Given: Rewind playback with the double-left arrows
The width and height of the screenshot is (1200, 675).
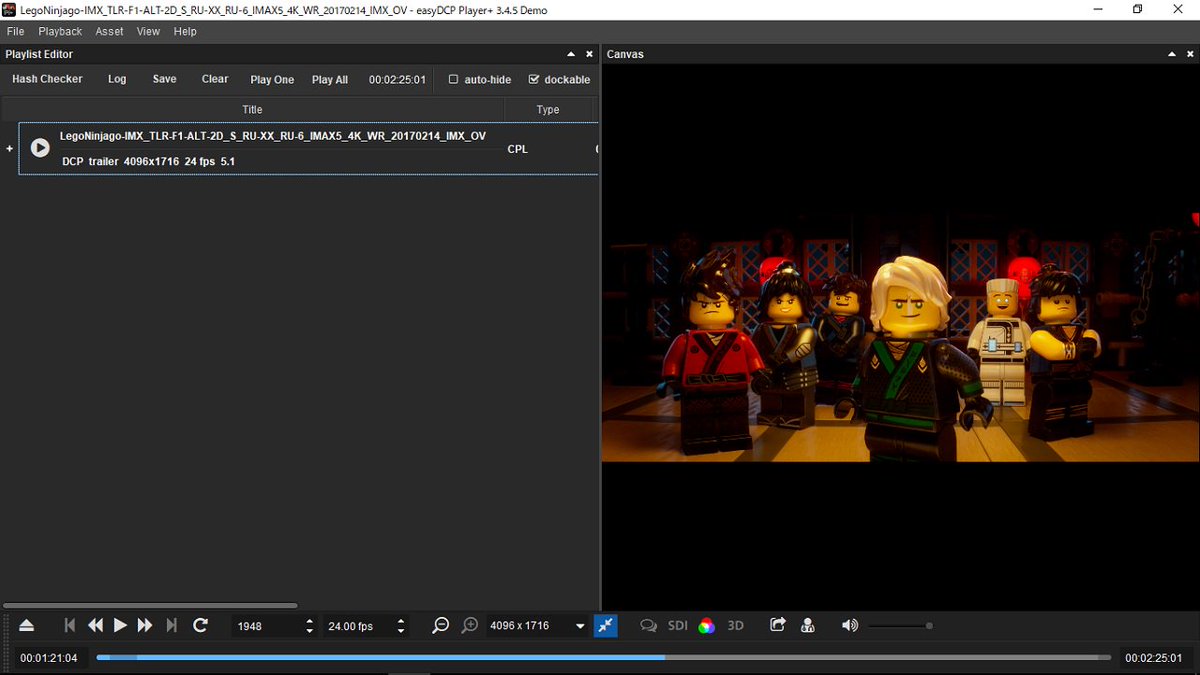Looking at the screenshot, I should tap(96, 626).
